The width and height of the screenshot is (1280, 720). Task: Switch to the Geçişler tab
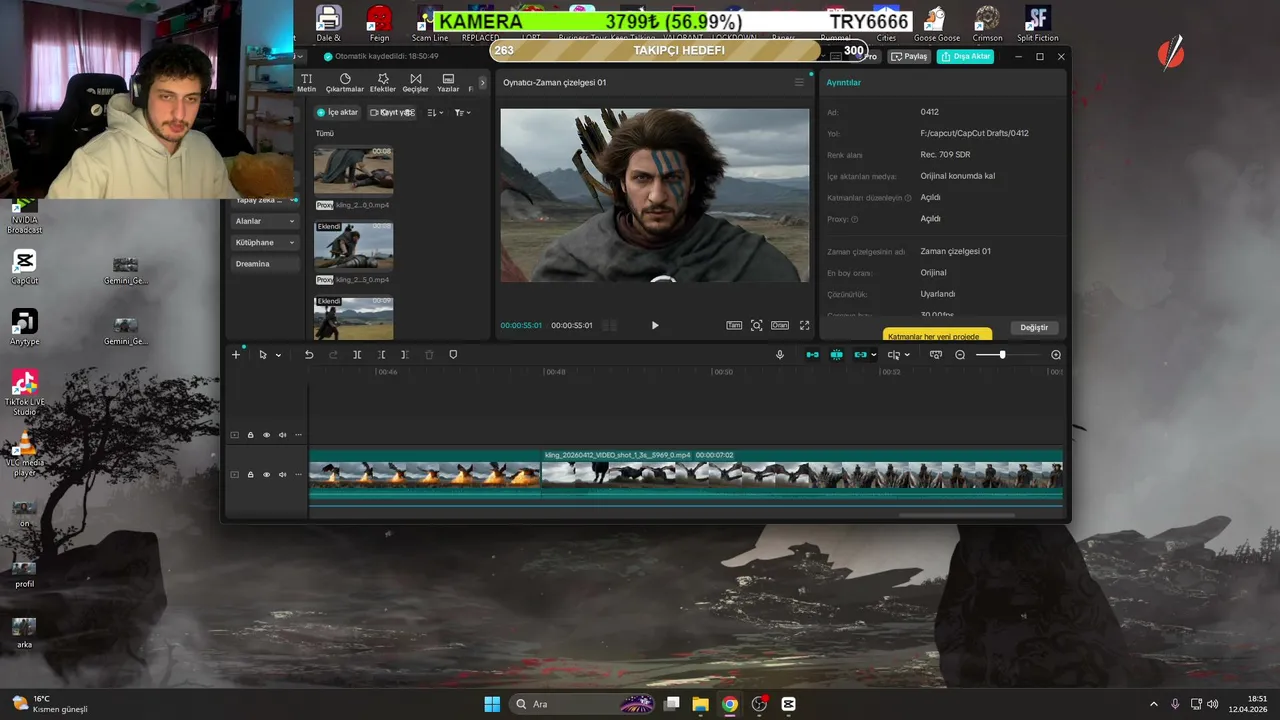415,83
